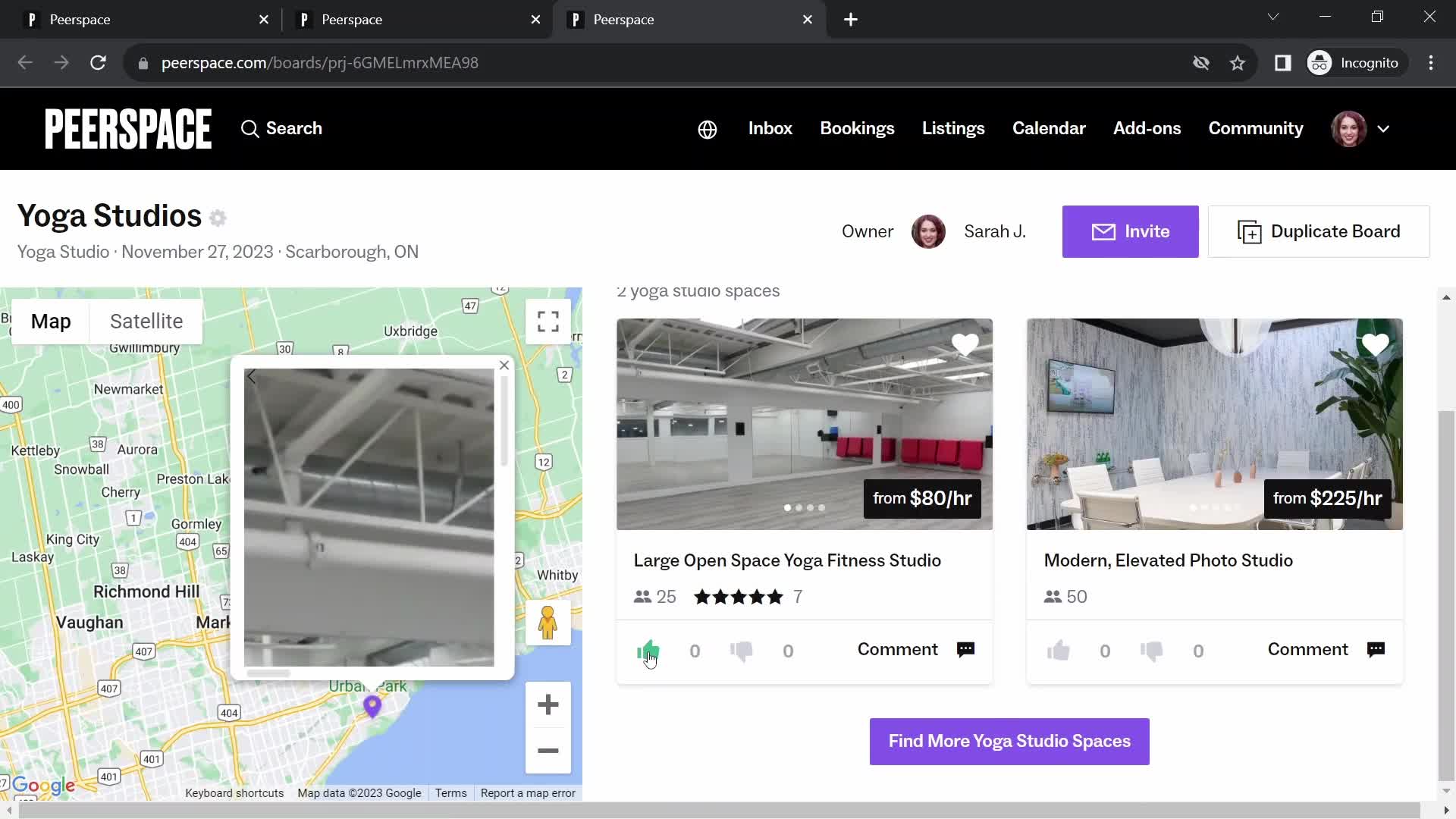Expand the fullscreen map view toggle
Viewport: 1456px width, 819px height.
548,320
